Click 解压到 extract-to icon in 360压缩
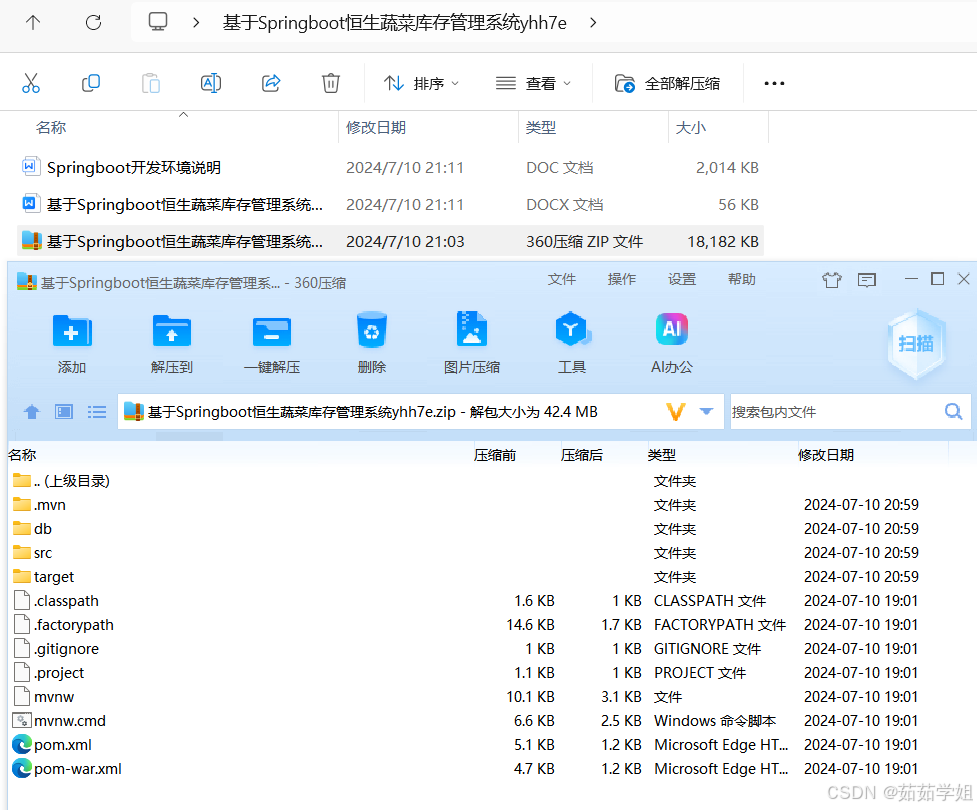The width and height of the screenshot is (977, 810). [172, 343]
